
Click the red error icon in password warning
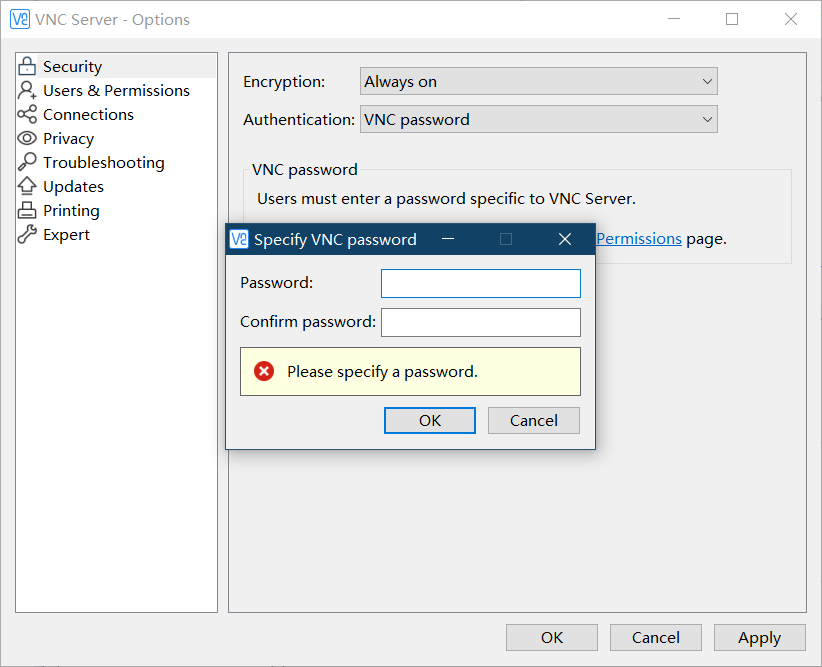click(264, 370)
